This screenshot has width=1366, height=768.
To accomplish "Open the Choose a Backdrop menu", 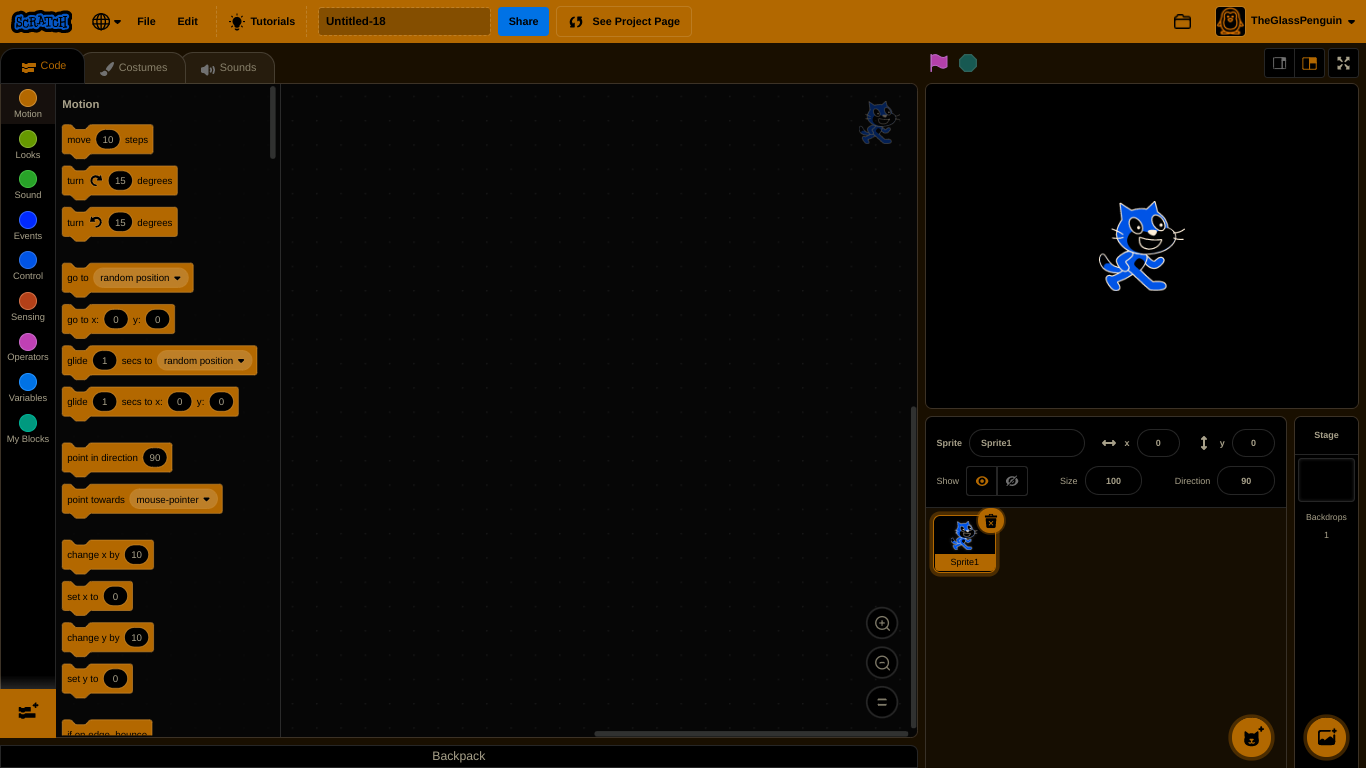I will pos(1326,737).
